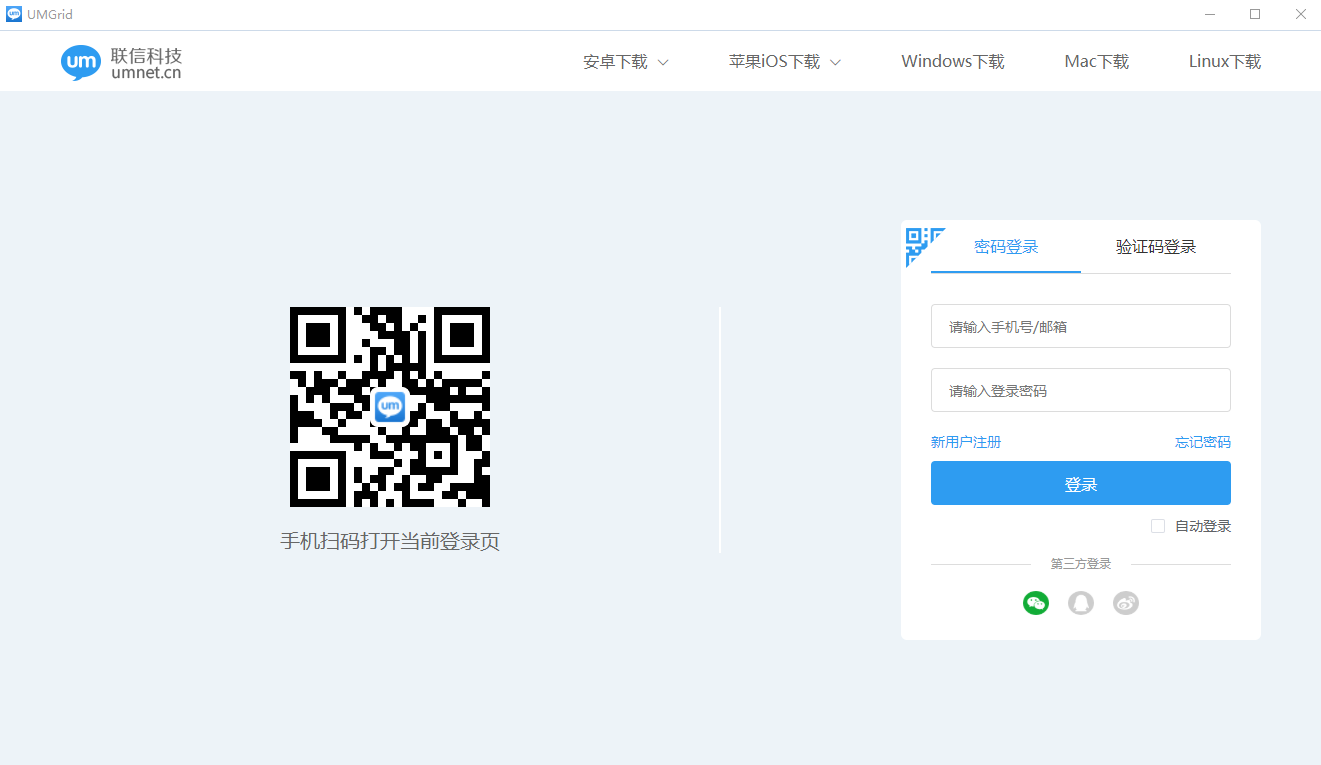This screenshot has height=765, width=1321.
Task: Sign in with the QQ penguin icon
Action: pos(1081,603)
